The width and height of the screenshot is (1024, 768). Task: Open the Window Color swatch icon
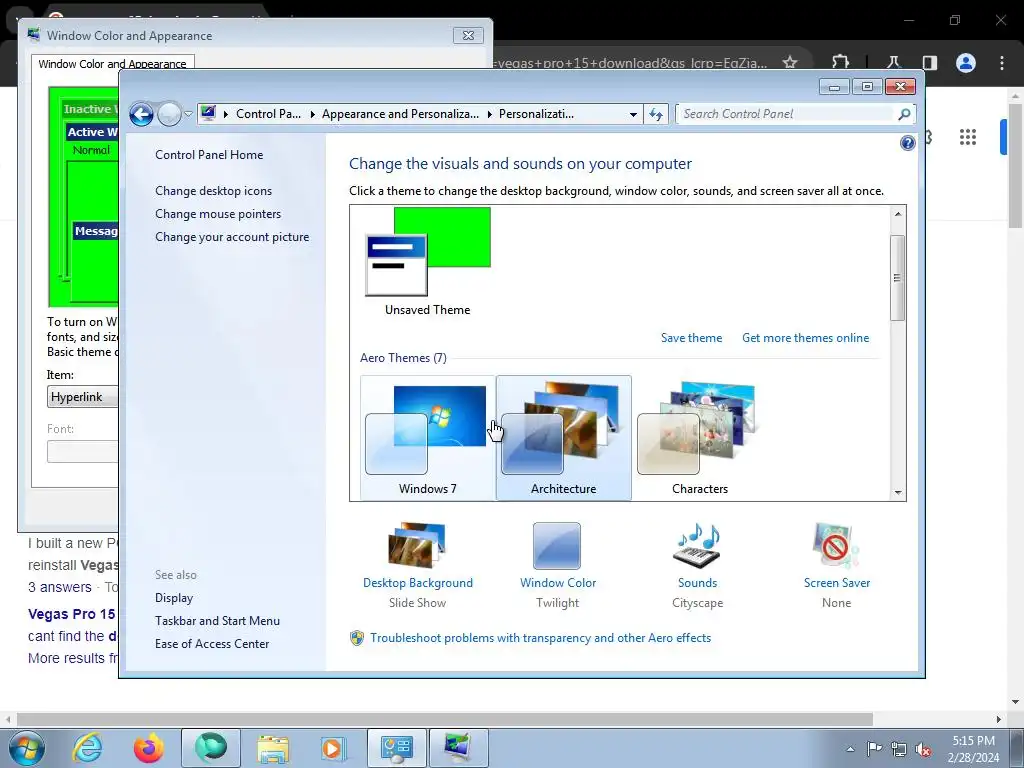557,545
